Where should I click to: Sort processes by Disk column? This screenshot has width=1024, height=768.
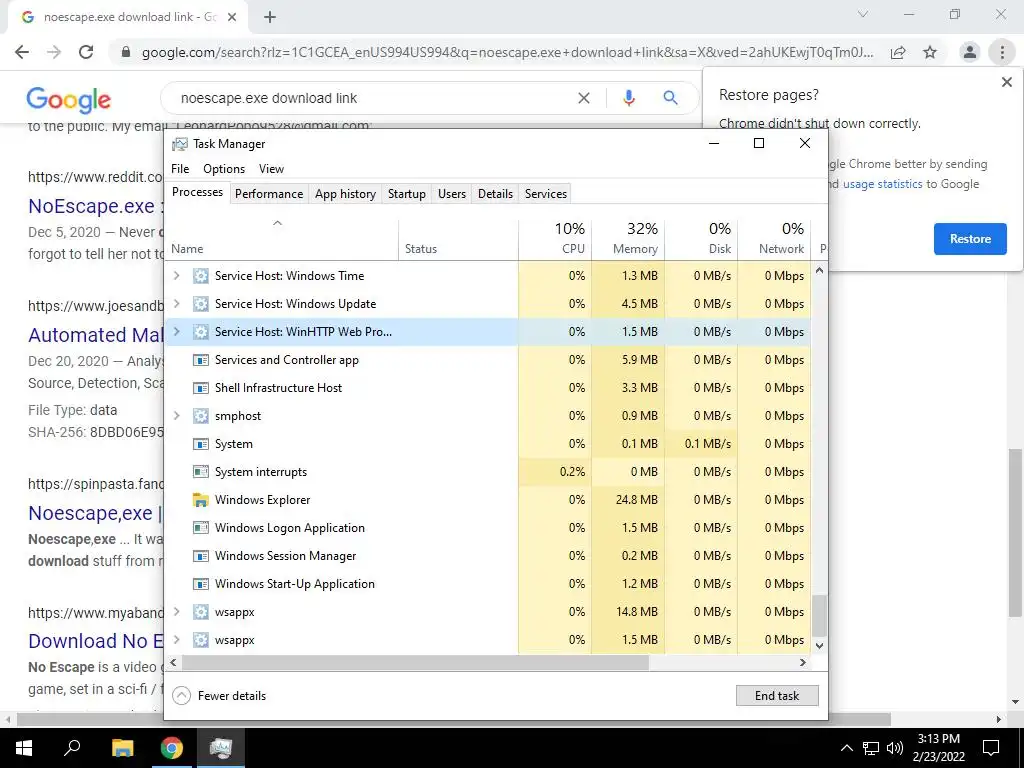click(701, 239)
